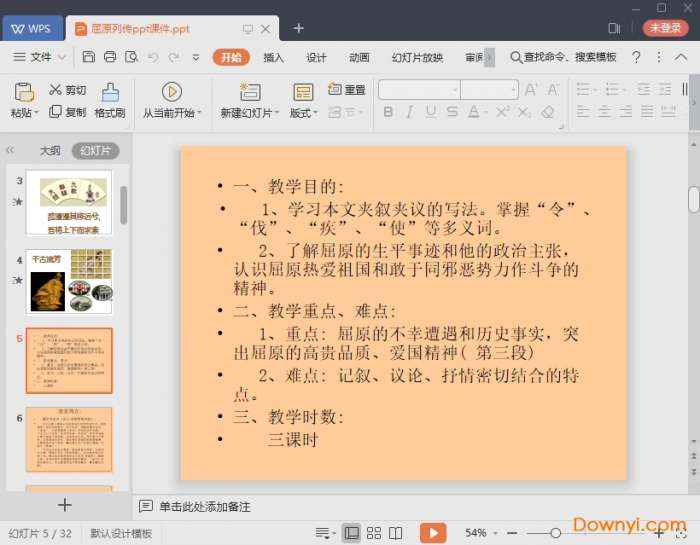The height and width of the screenshot is (545, 700).
Task: Start slideshow with the orange play button
Action: point(432,533)
